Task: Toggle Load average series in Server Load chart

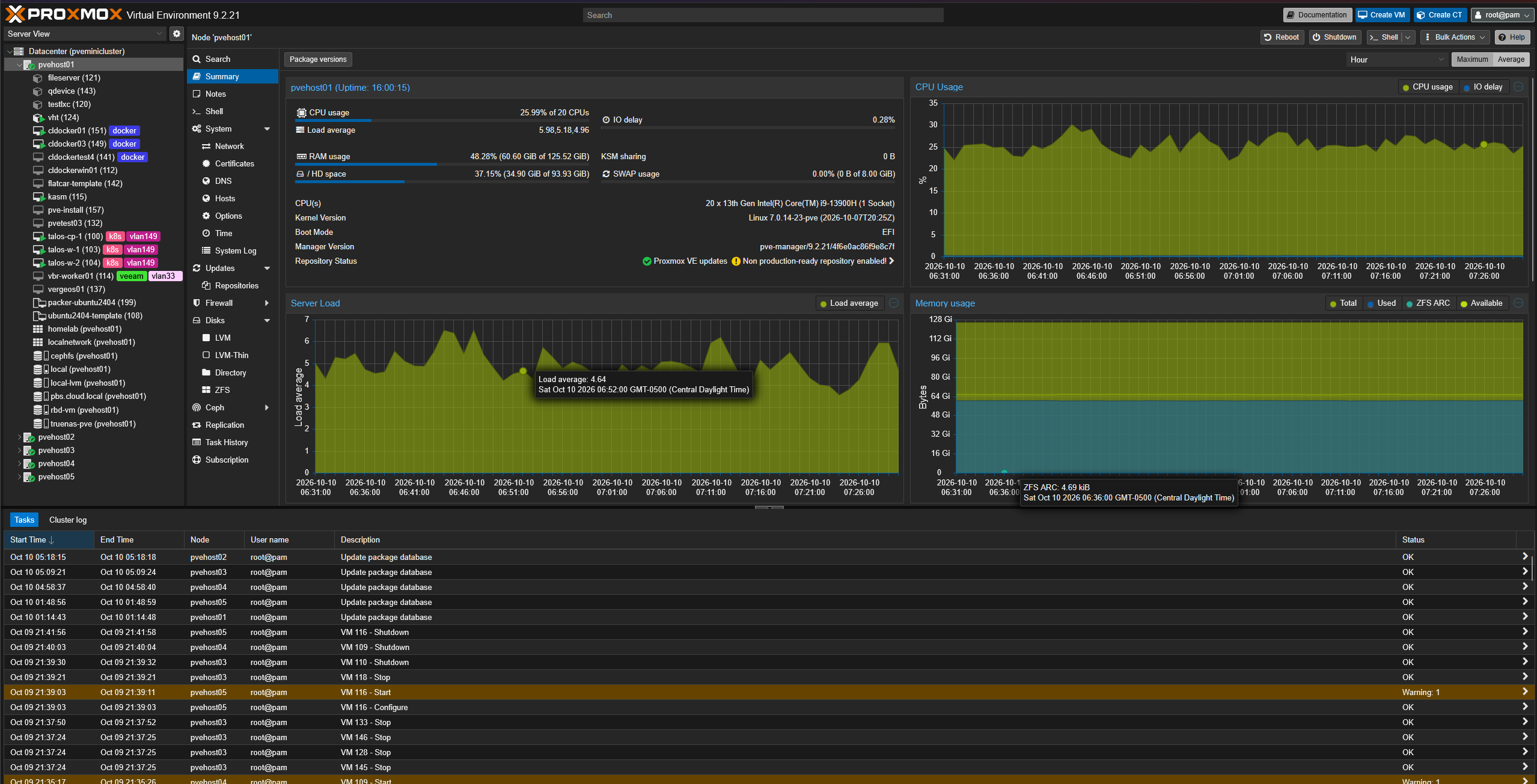Action: [x=849, y=303]
